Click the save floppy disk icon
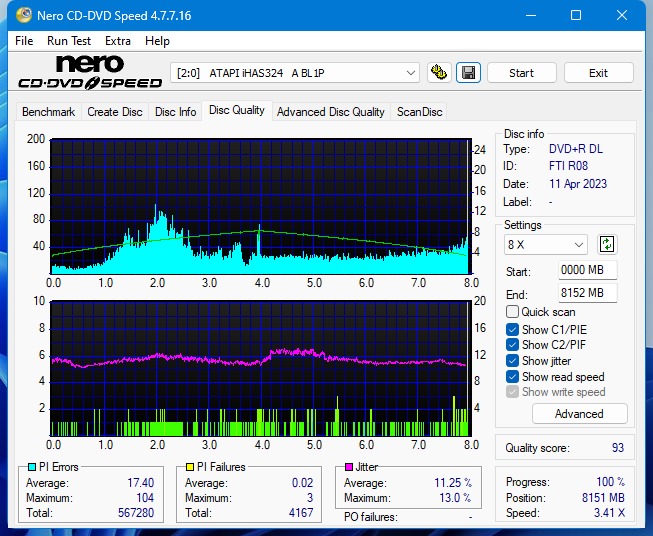653x536 pixels. (467, 73)
